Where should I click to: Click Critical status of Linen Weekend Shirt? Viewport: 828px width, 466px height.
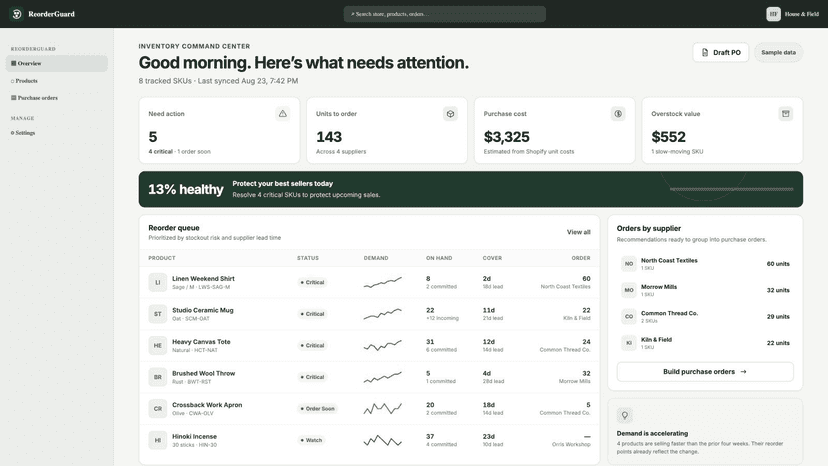coord(312,282)
